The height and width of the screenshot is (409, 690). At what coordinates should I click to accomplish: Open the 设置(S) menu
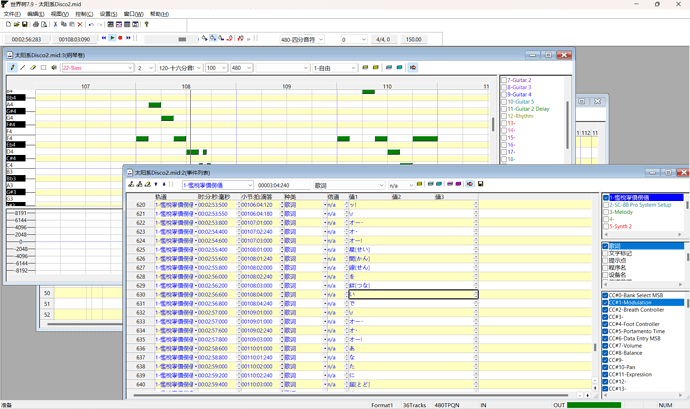pos(108,14)
